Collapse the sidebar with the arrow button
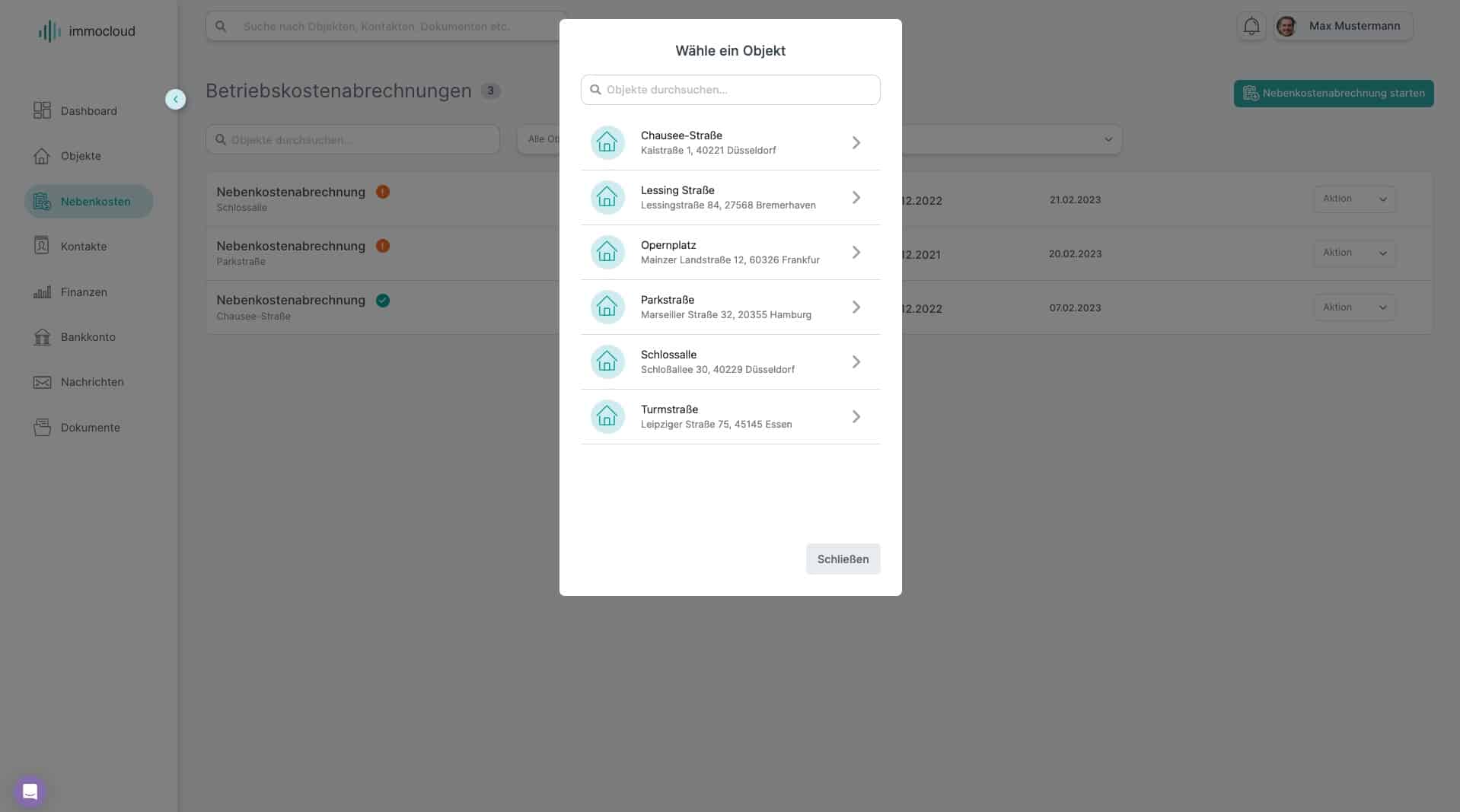 point(175,99)
